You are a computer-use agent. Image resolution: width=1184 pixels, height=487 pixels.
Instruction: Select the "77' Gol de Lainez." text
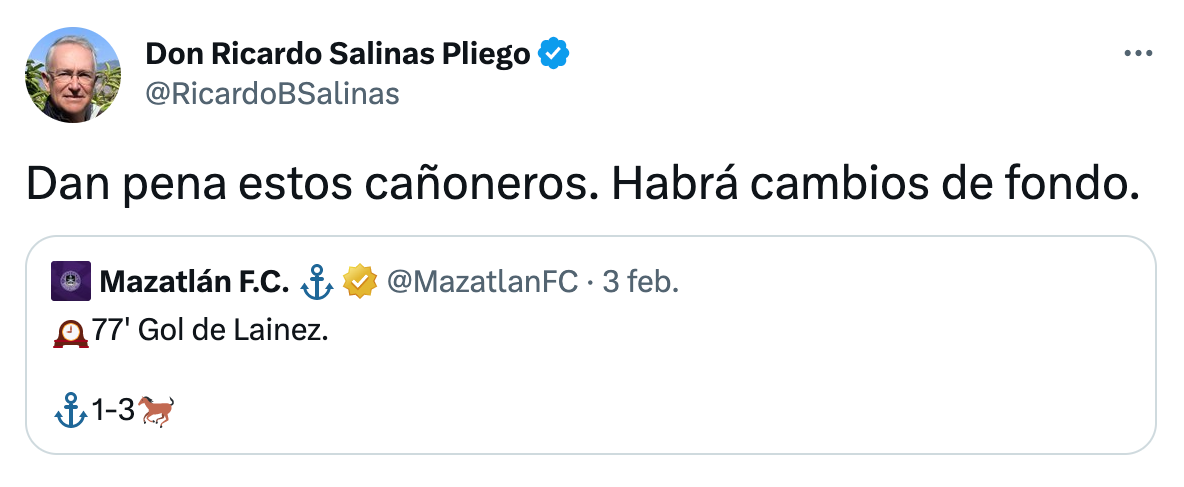(x=210, y=332)
